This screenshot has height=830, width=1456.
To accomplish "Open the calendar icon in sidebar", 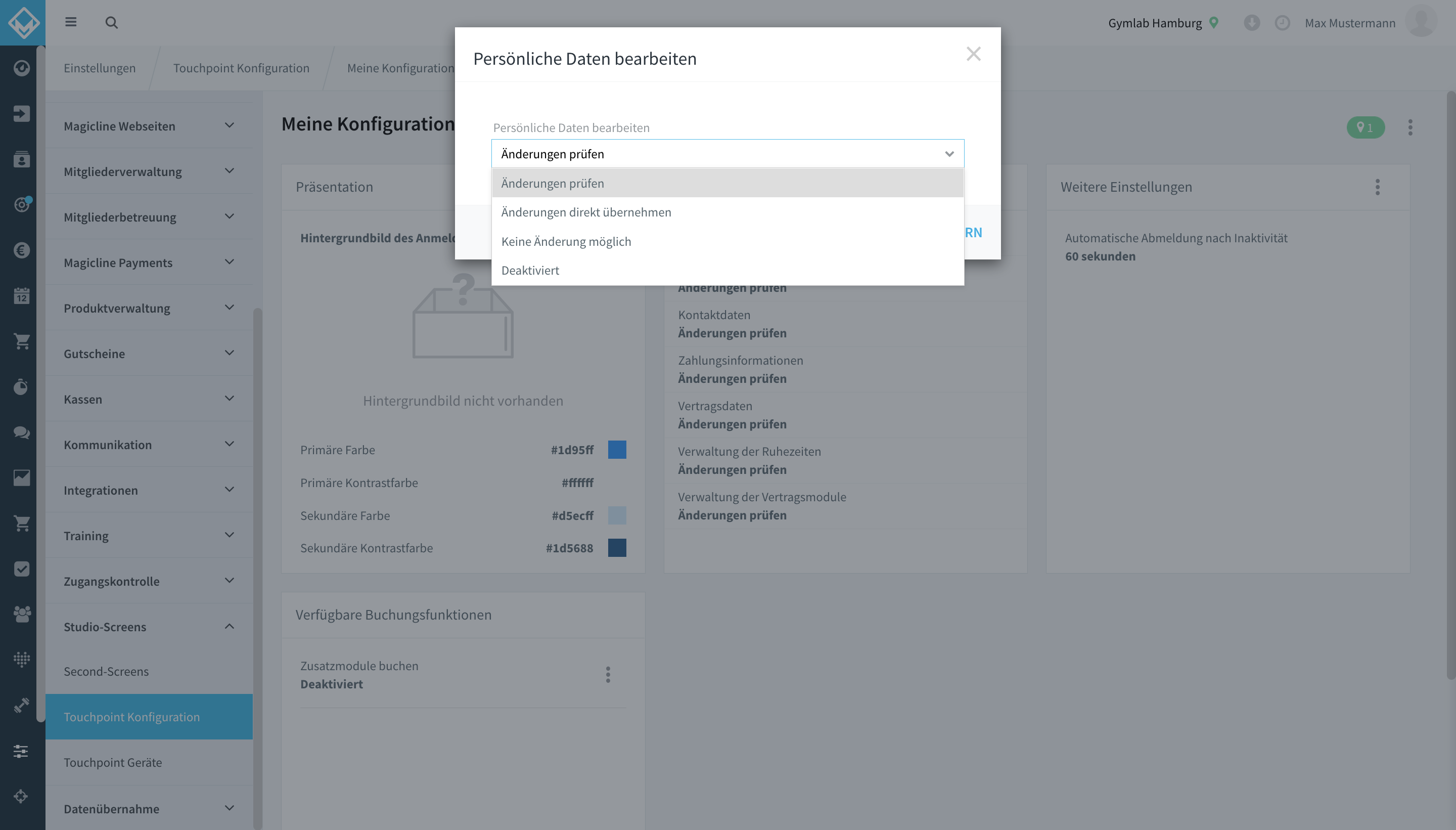I will [x=22, y=295].
